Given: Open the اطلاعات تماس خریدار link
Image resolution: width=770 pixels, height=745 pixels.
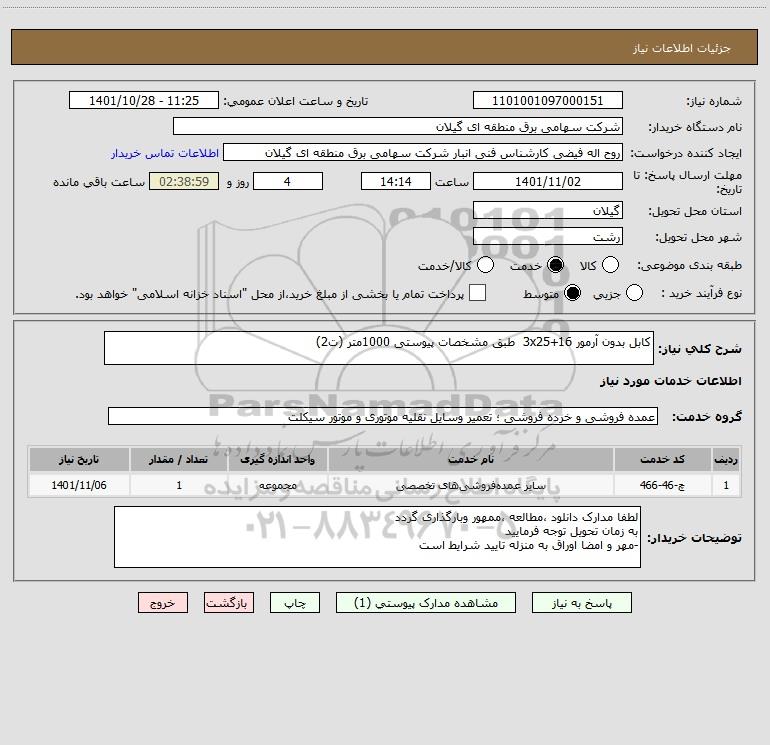Looking at the screenshot, I should pyautogui.click(x=165, y=153).
